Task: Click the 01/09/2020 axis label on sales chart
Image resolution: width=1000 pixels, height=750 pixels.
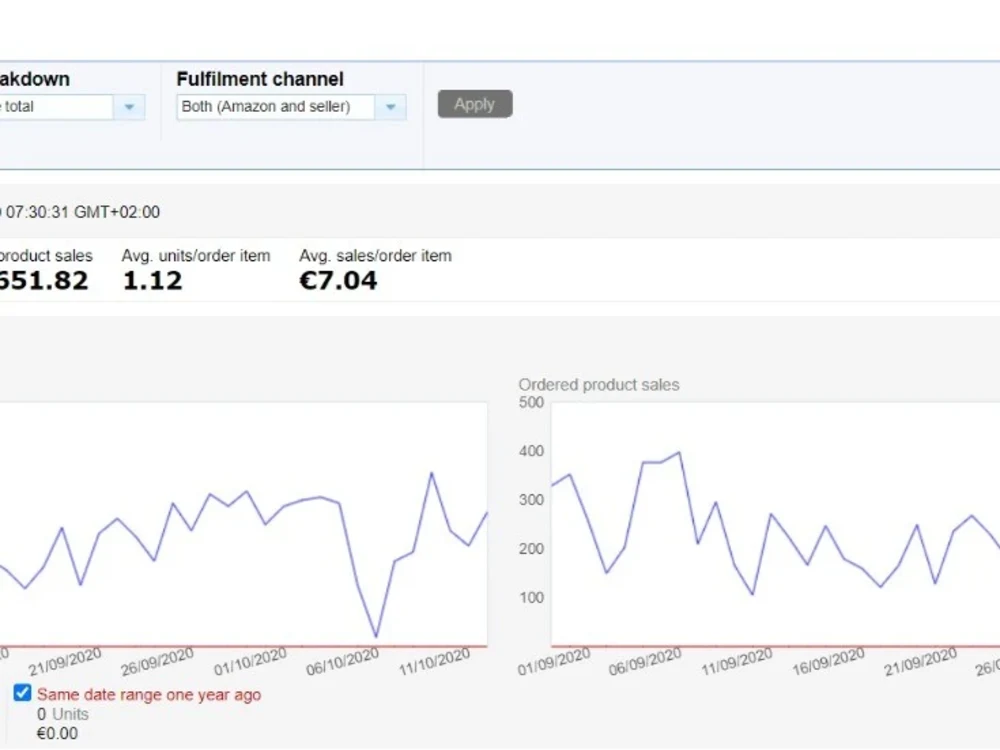Action: 554,662
